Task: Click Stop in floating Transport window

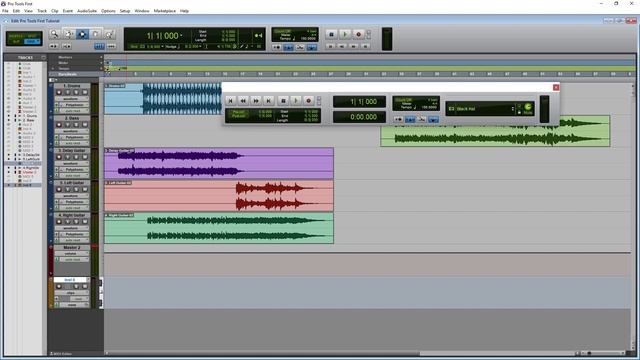Action: coord(283,100)
